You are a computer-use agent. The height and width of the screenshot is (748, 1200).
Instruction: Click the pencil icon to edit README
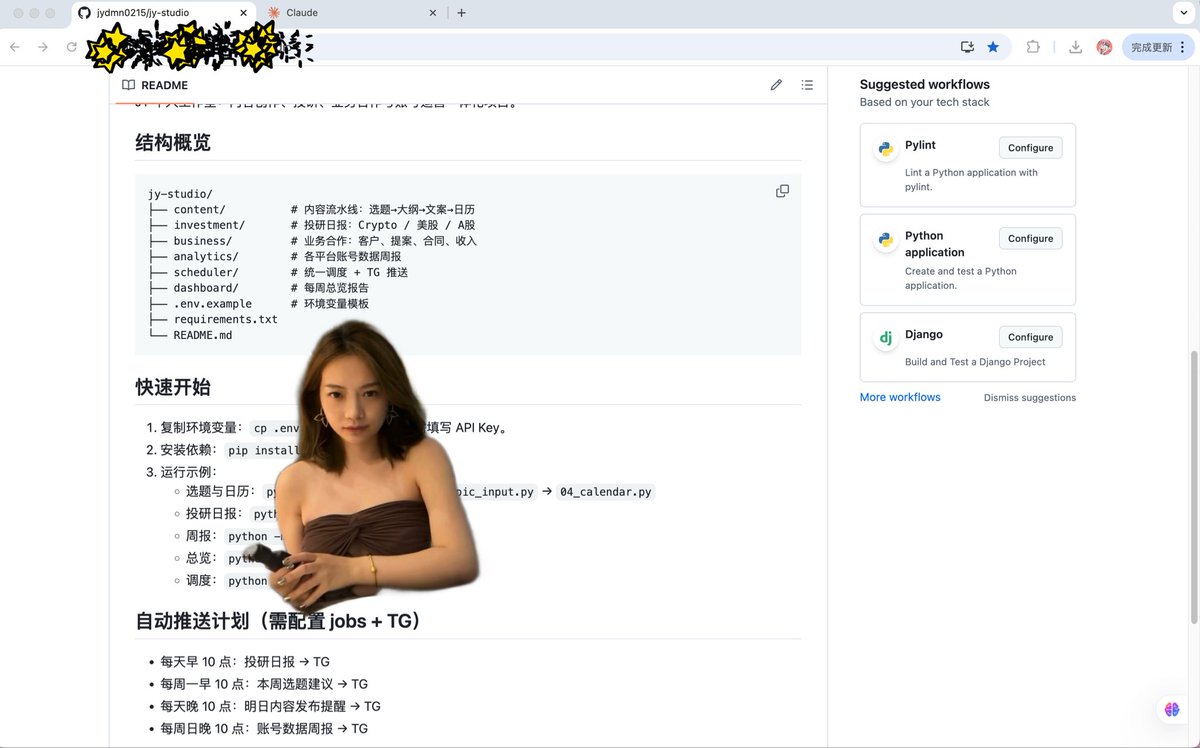776,85
